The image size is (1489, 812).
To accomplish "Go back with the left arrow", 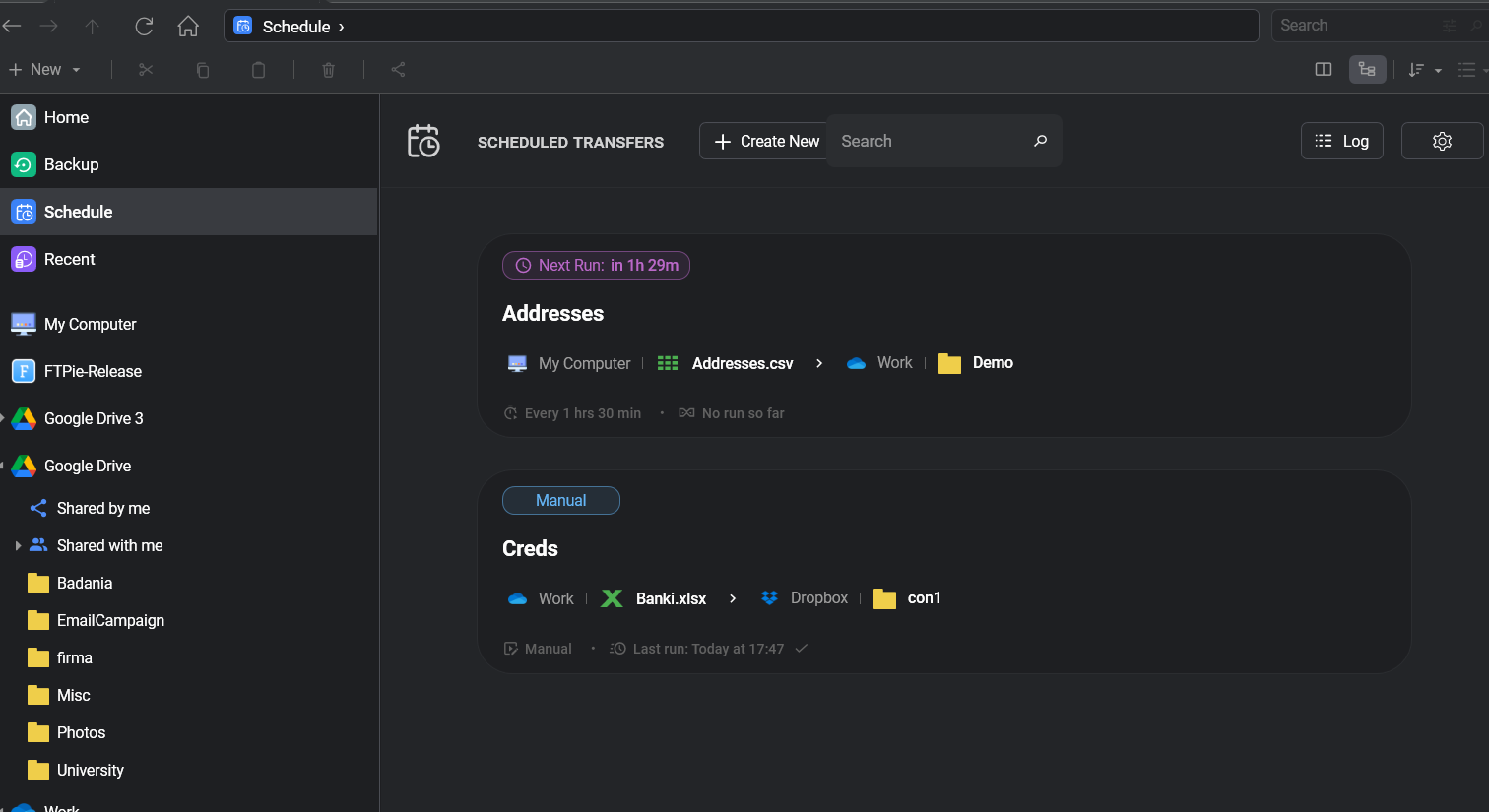I will [12, 26].
